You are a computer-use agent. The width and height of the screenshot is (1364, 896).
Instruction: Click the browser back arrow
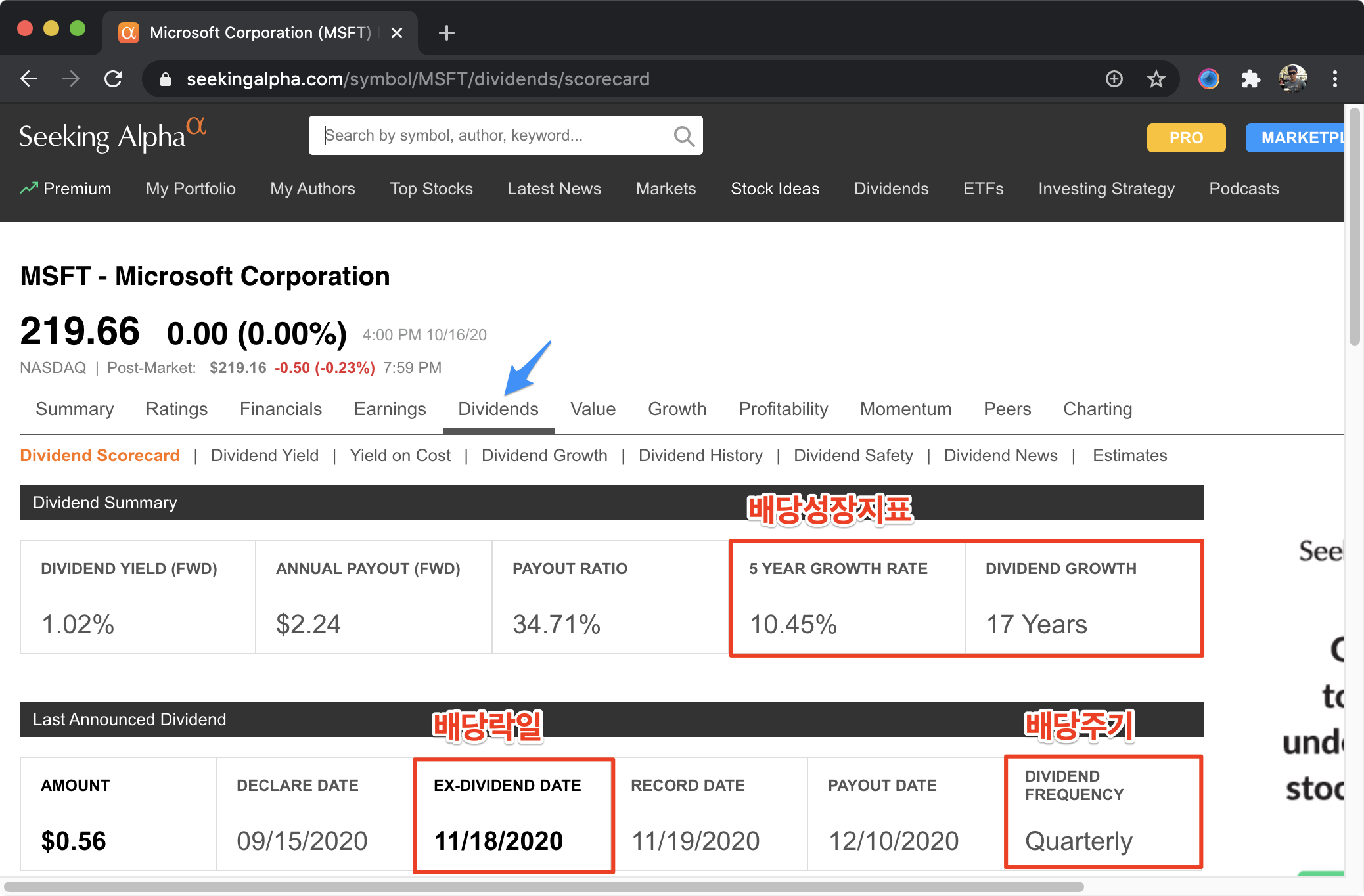(x=29, y=79)
